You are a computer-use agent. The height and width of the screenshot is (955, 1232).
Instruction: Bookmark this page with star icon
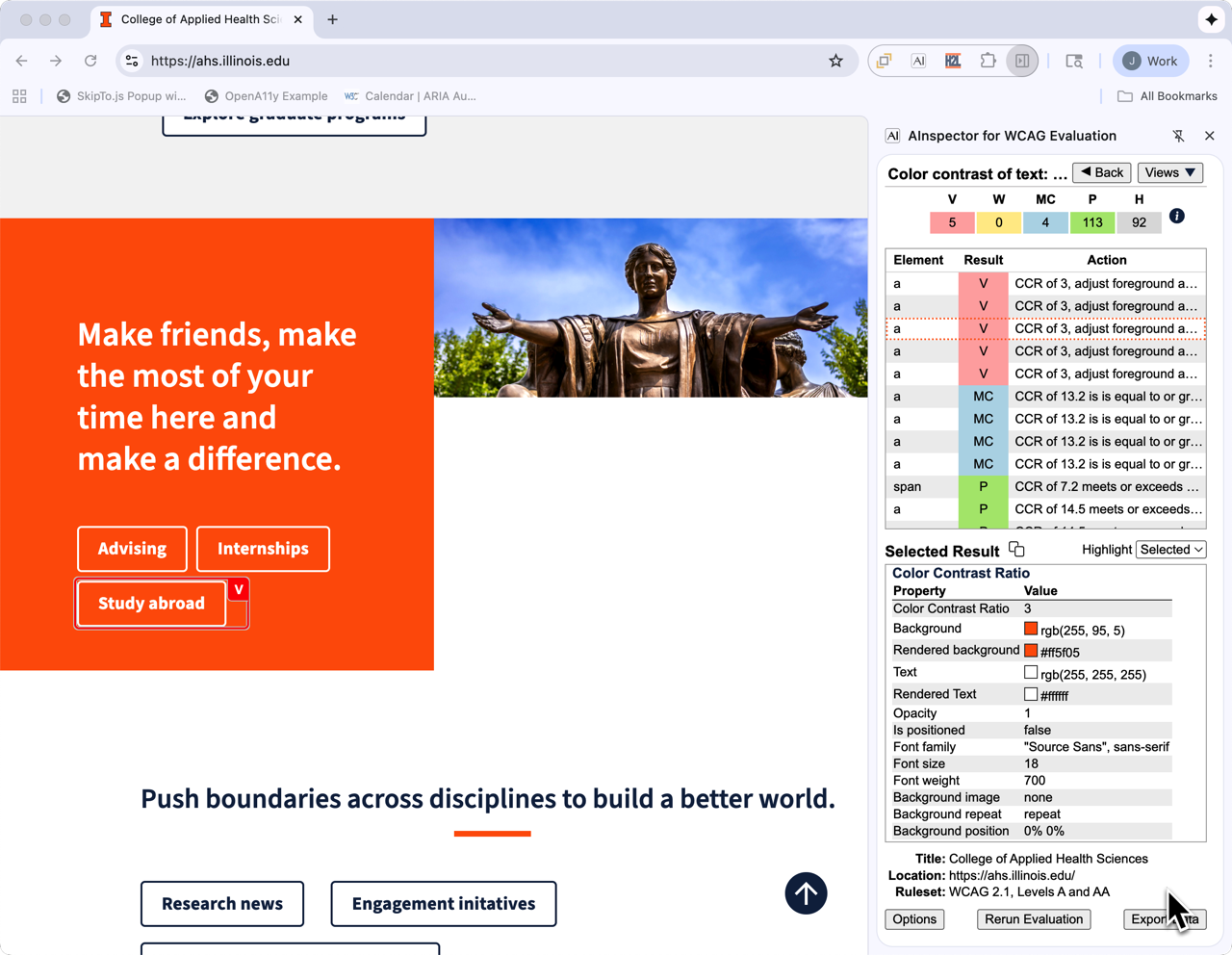click(835, 61)
